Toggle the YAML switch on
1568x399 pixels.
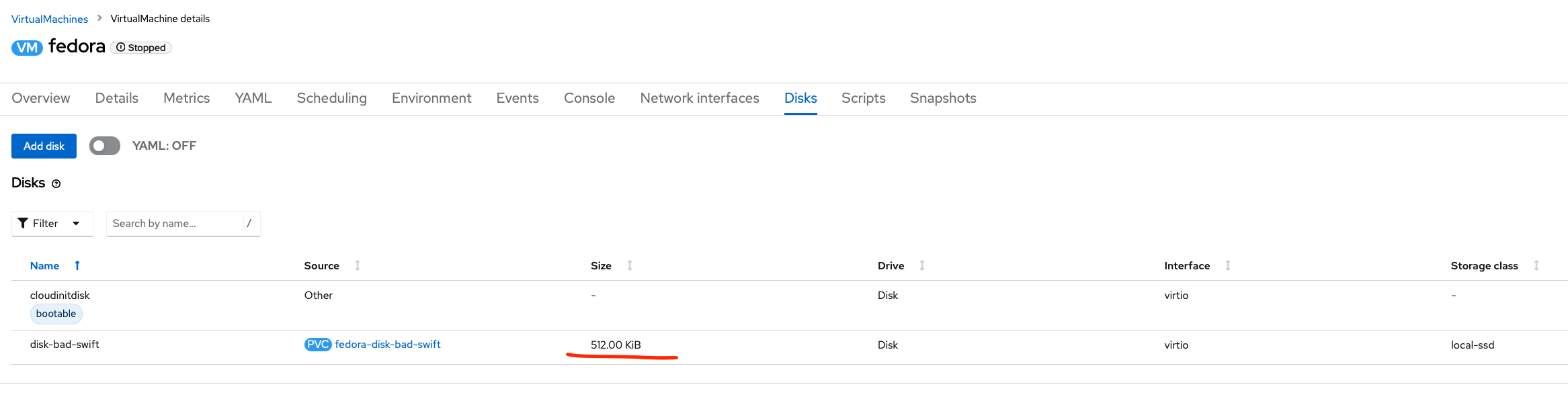[105, 146]
